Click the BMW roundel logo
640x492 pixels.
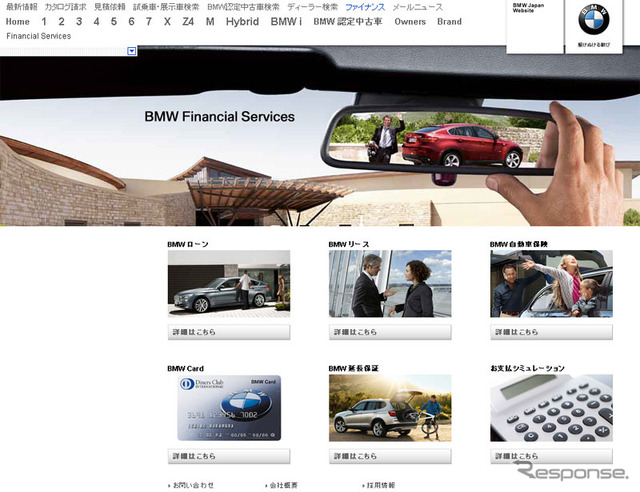593,19
